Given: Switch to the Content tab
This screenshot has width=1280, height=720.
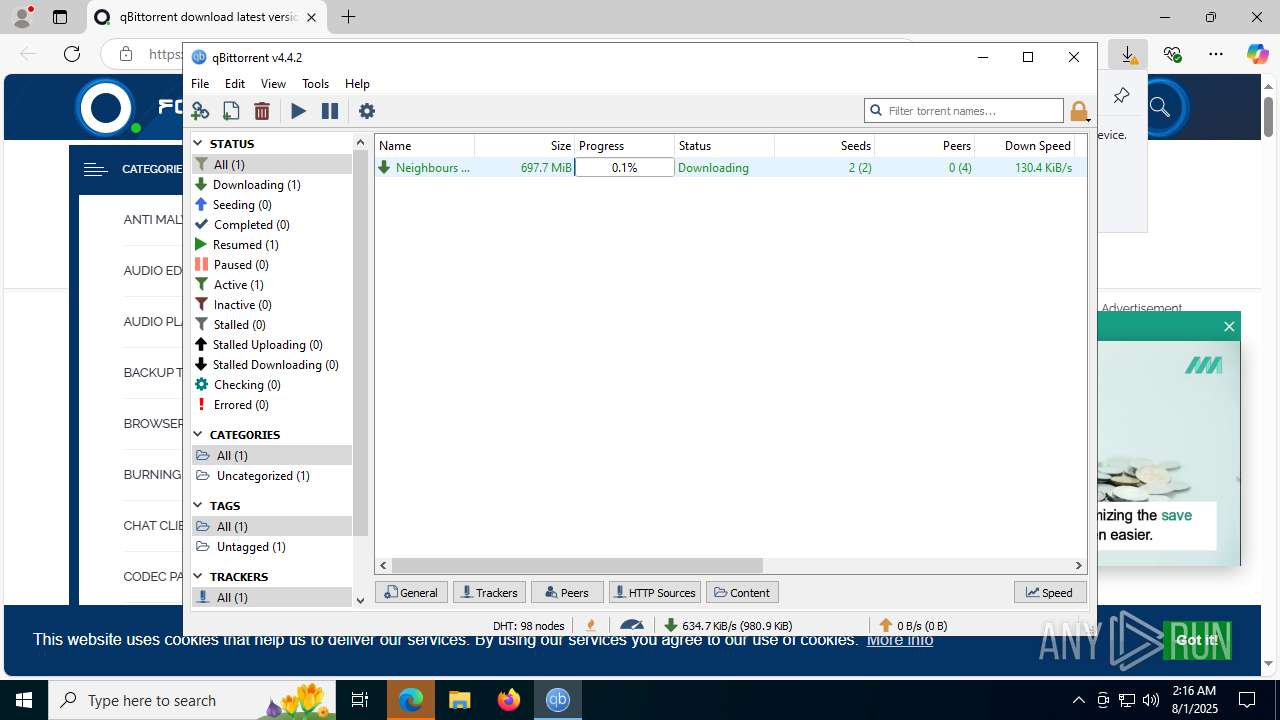Looking at the screenshot, I should 742,592.
